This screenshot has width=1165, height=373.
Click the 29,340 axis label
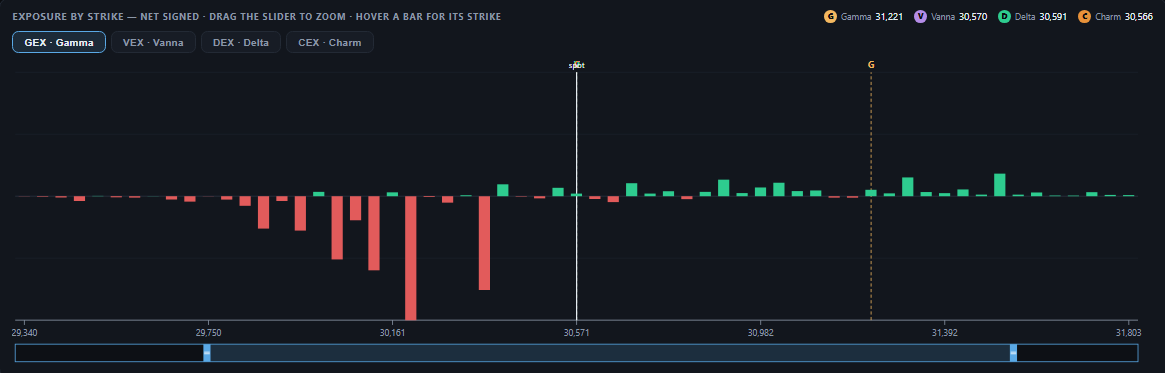25,332
